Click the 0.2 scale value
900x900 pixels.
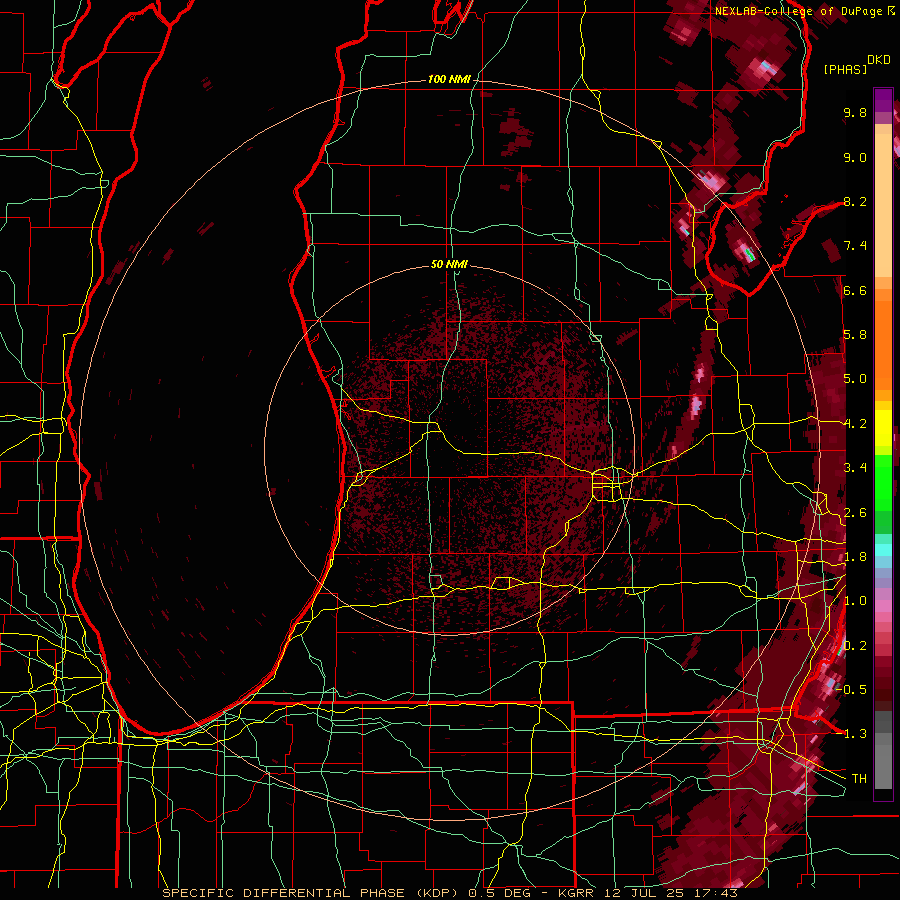point(855,646)
